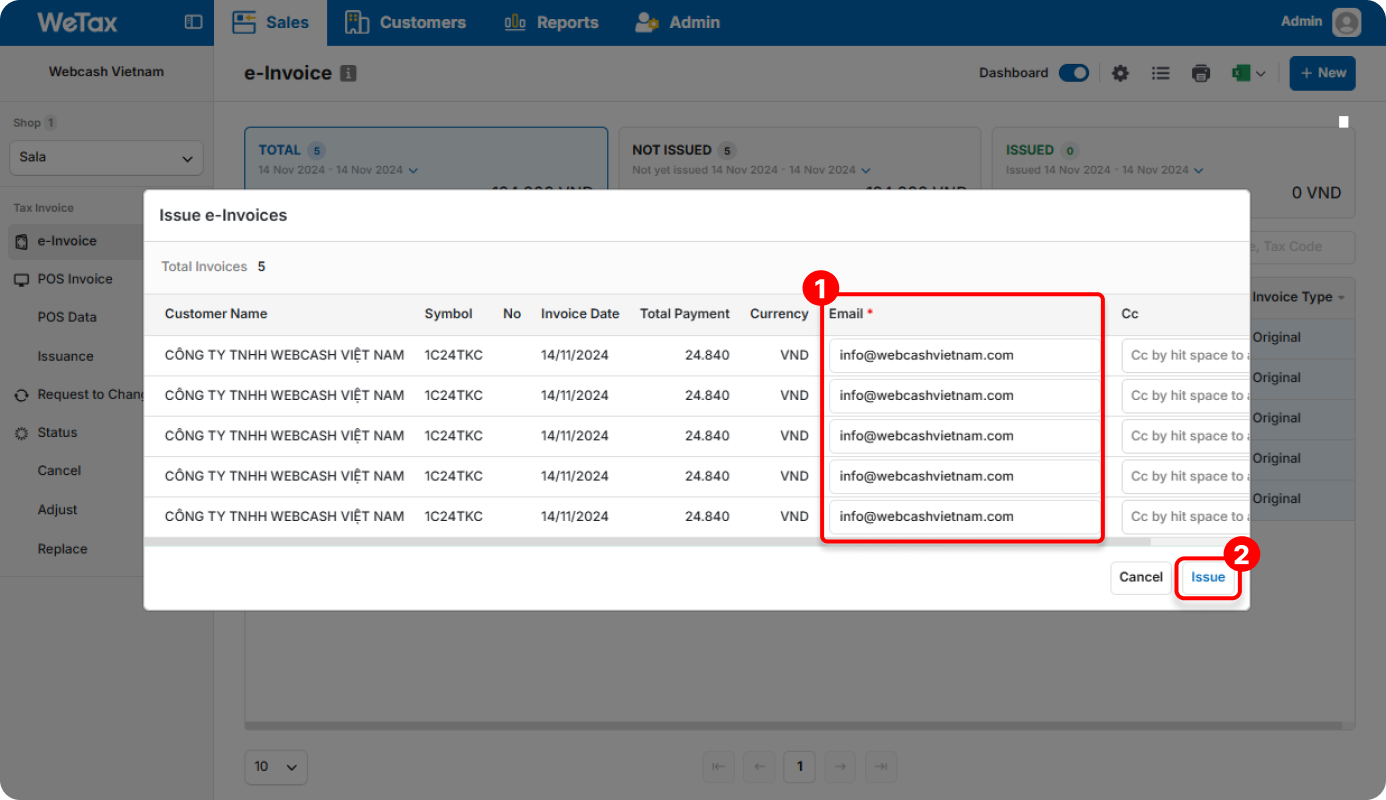Click the Status gear icon in sidebar
1386x800 pixels.
pyautogui.click(x=21, y=433)
